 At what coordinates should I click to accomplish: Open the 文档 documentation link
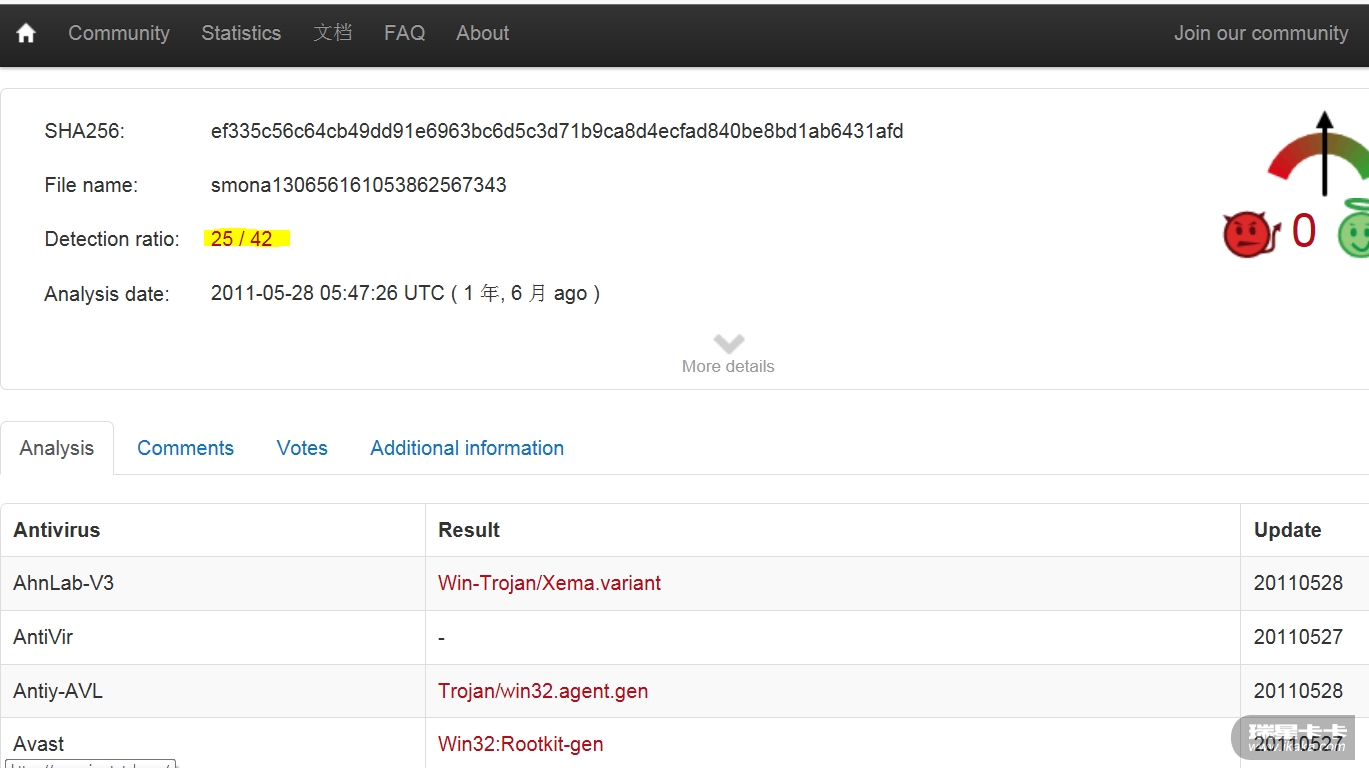[x=332, y=33]
